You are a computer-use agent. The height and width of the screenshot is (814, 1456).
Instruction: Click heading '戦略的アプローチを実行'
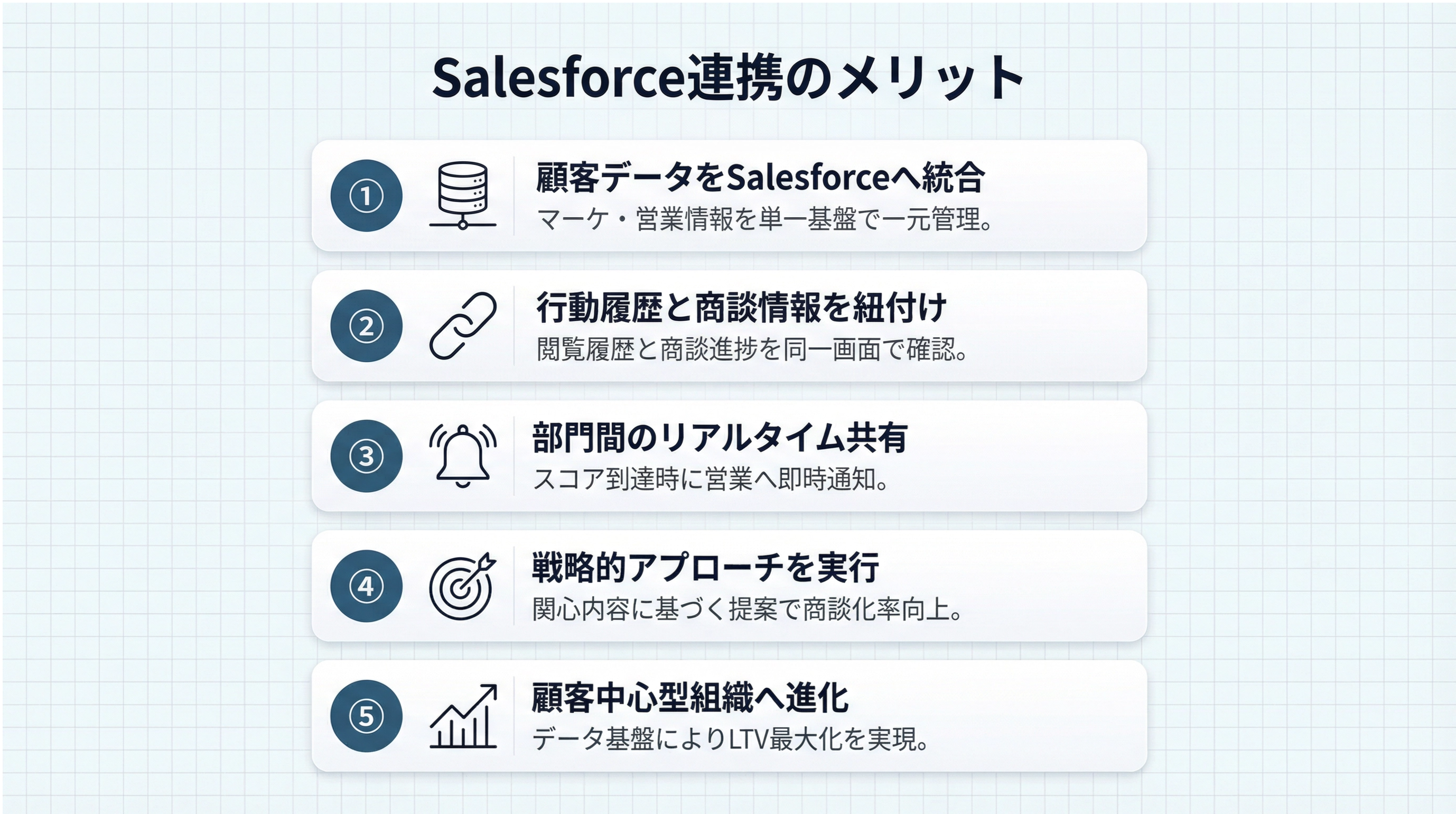coord(705,568)
